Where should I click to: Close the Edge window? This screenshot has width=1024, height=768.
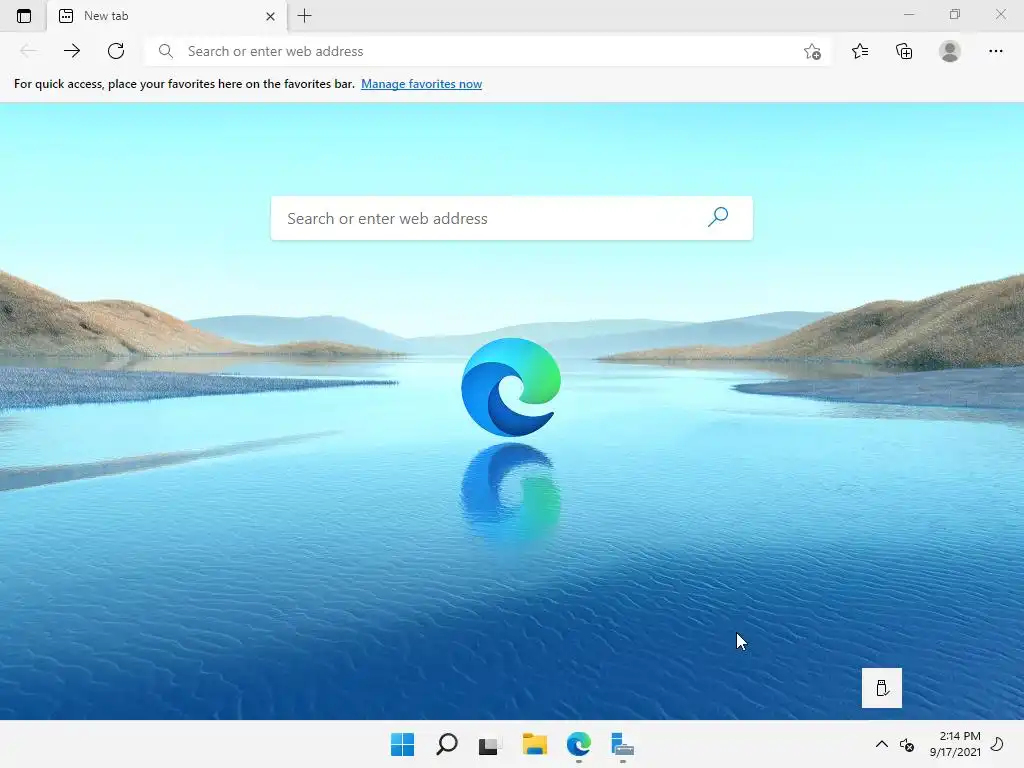[1000, 14]
